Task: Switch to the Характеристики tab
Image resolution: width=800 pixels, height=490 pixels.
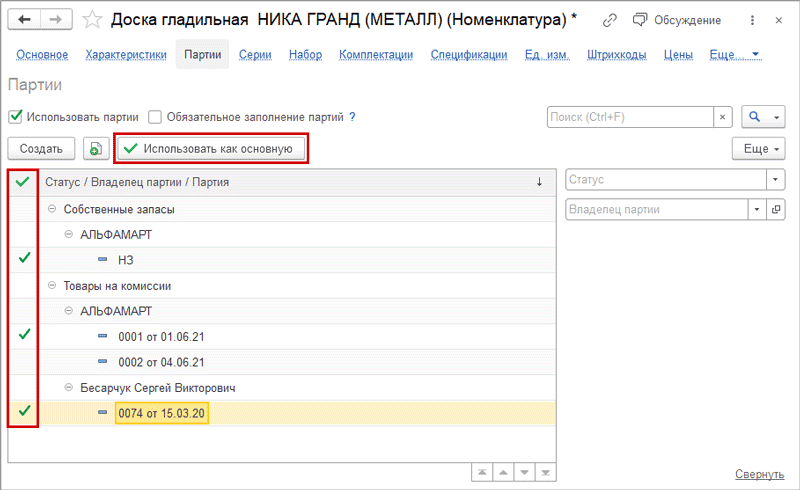Action: click(x=126, y=54)
